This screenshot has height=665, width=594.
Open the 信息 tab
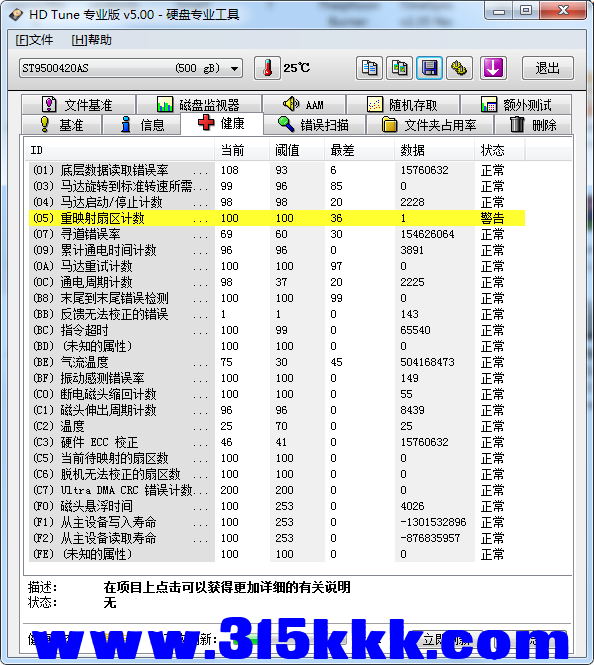tap(142, 125)
